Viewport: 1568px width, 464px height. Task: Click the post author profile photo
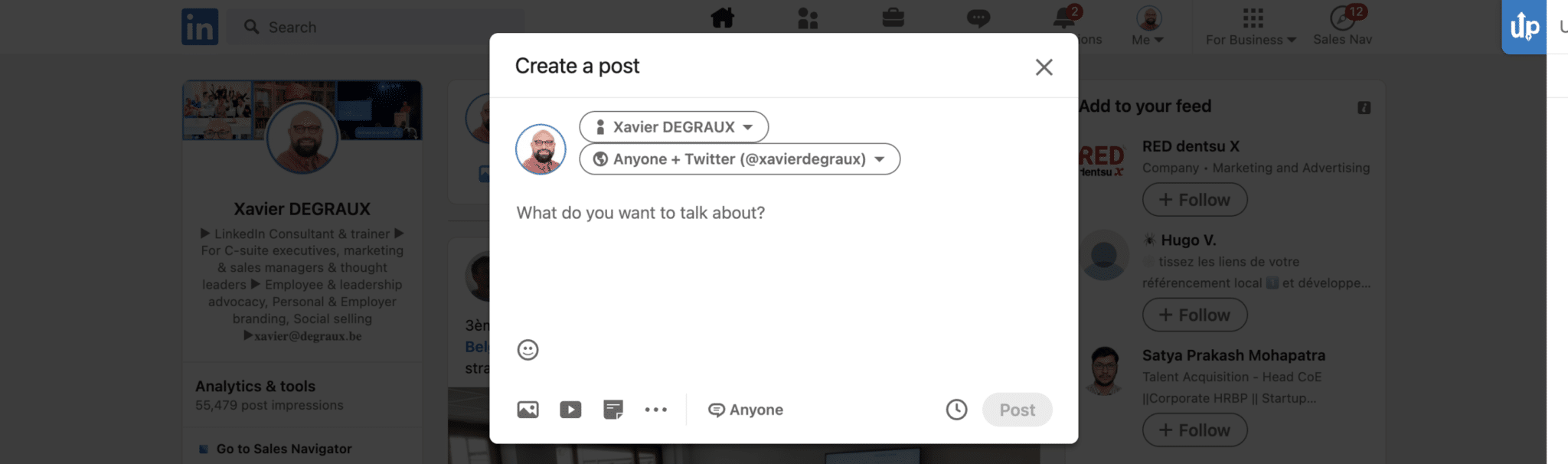(x=541, y=149)
